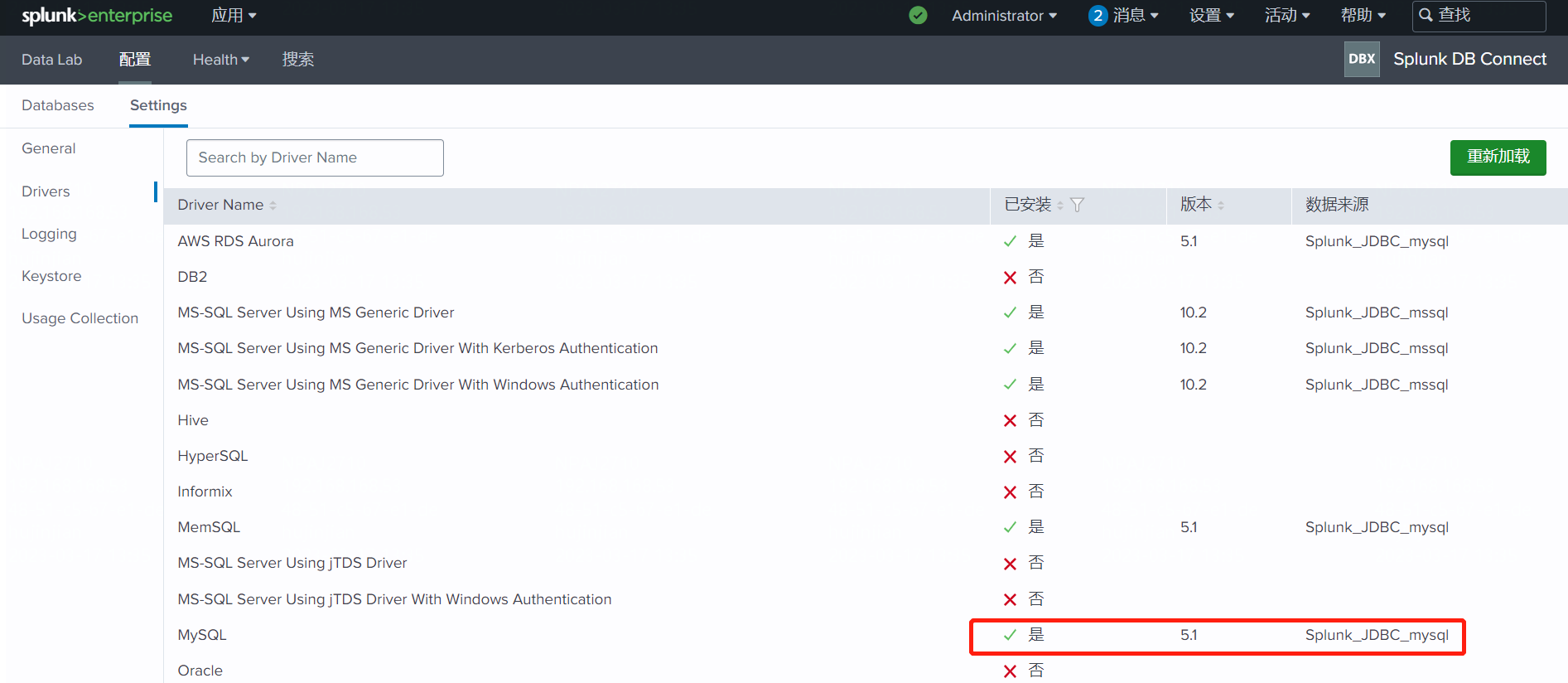Select Drivers in the sidebar
This screenshot has height=683, width=1568.
coord(46,191)
